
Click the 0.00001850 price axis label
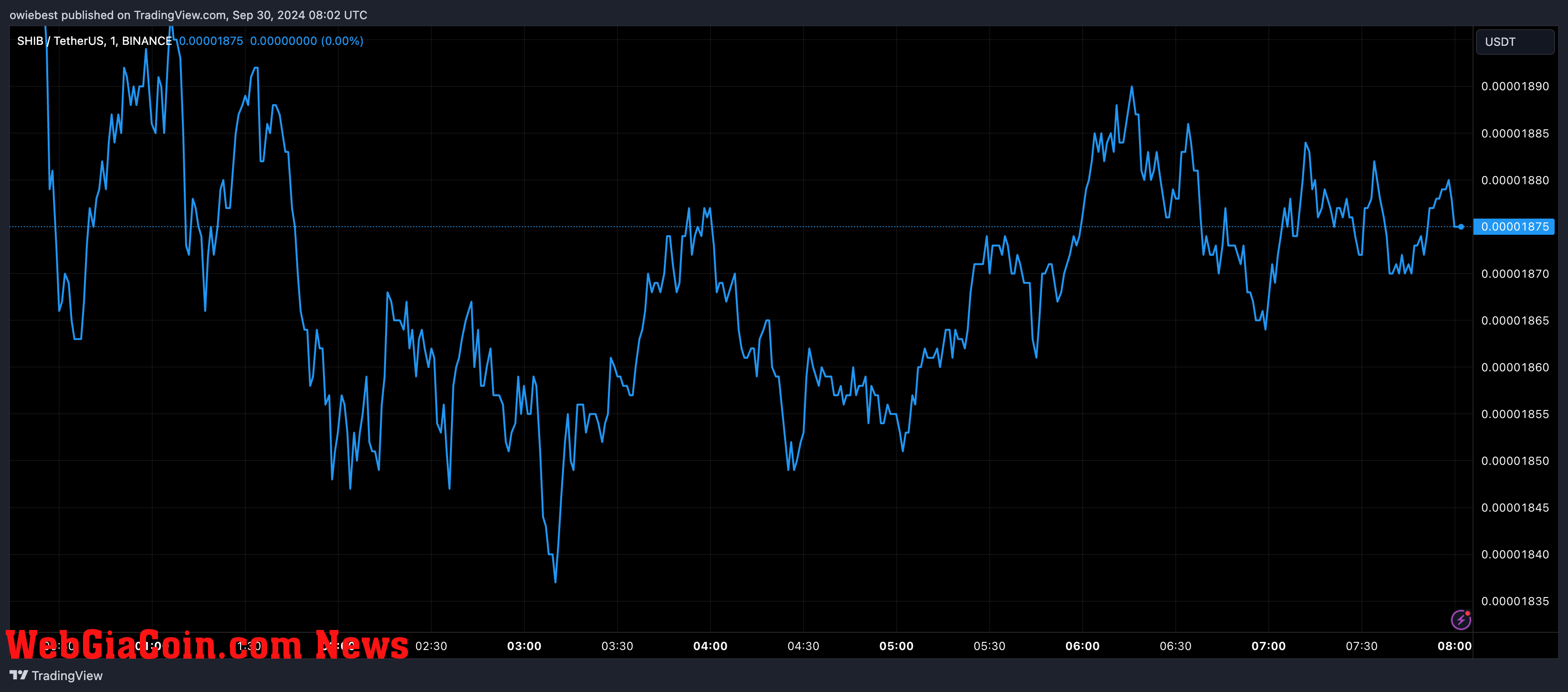[1515, 461]
